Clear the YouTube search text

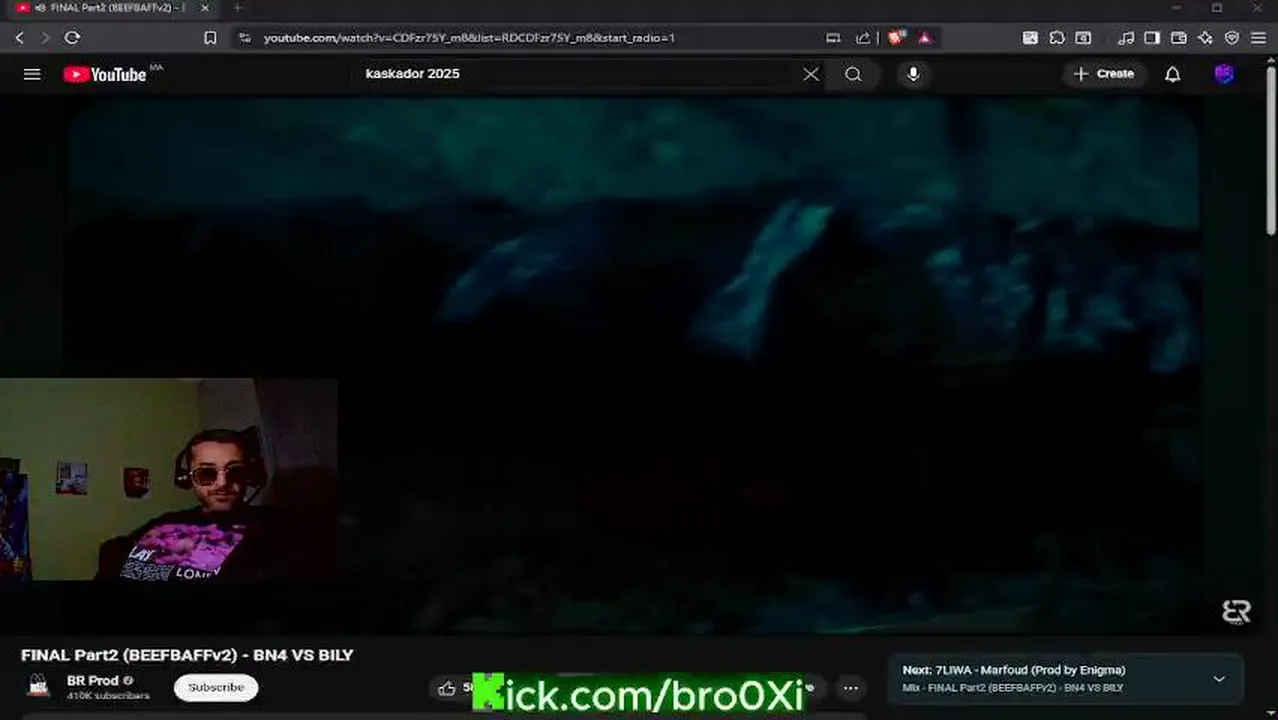tap(811, 74)
